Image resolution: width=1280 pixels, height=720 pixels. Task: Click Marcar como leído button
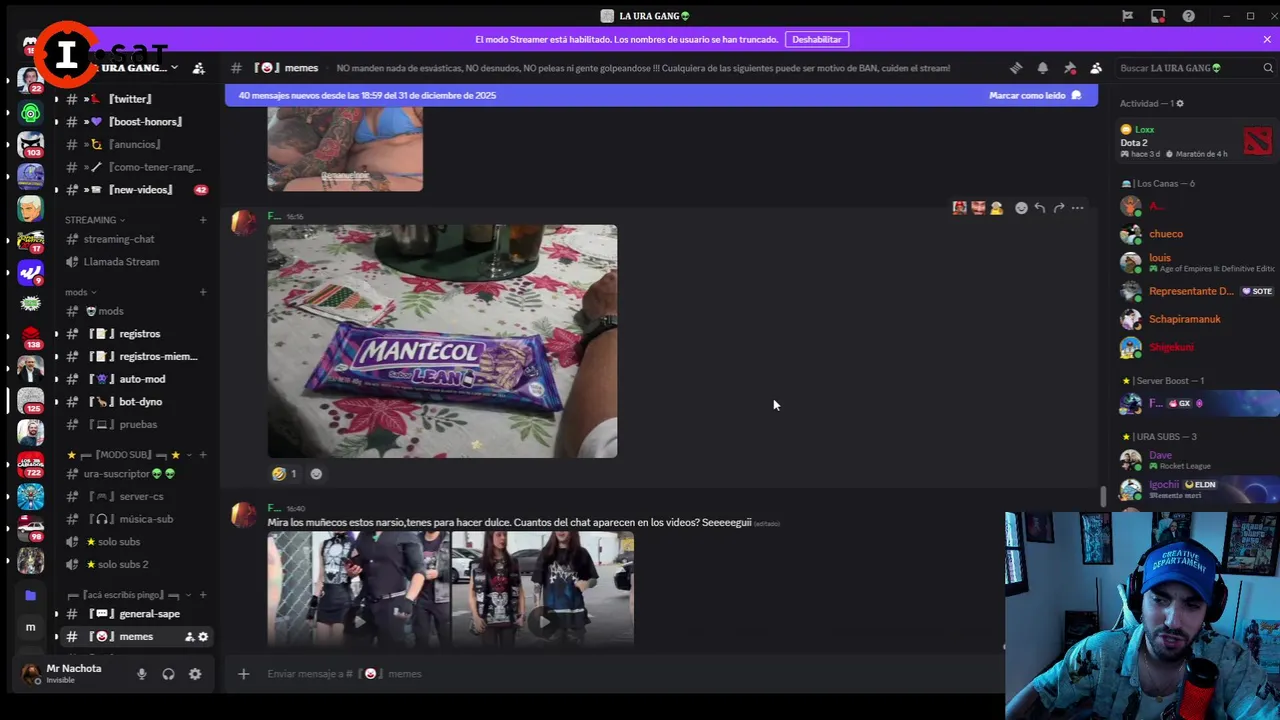[x=1035, y=95]
